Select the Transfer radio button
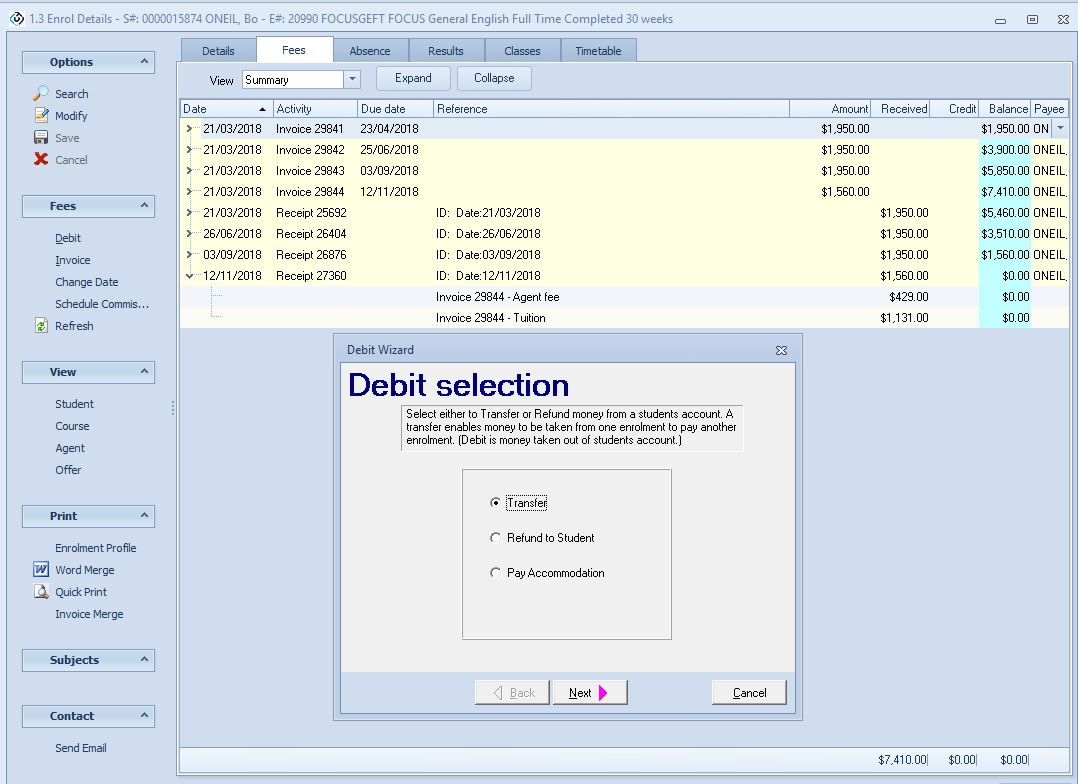 [x=495, y=503]
